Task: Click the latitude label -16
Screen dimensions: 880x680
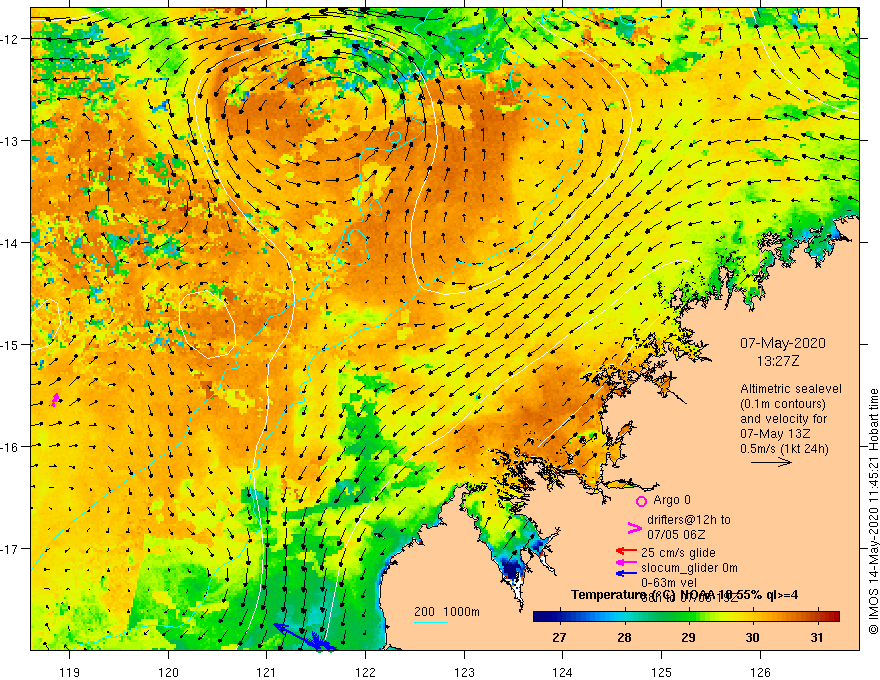Action: 11,447
